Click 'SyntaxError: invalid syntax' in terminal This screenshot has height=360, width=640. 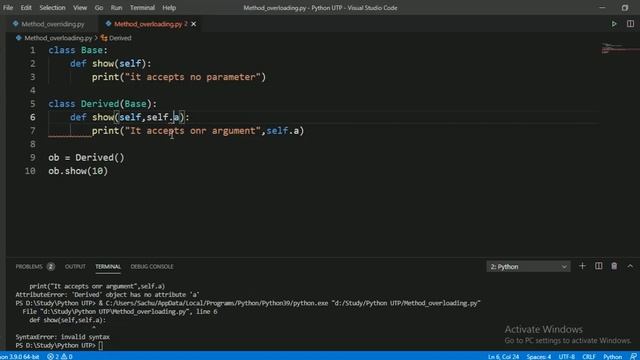pos(62,337)
